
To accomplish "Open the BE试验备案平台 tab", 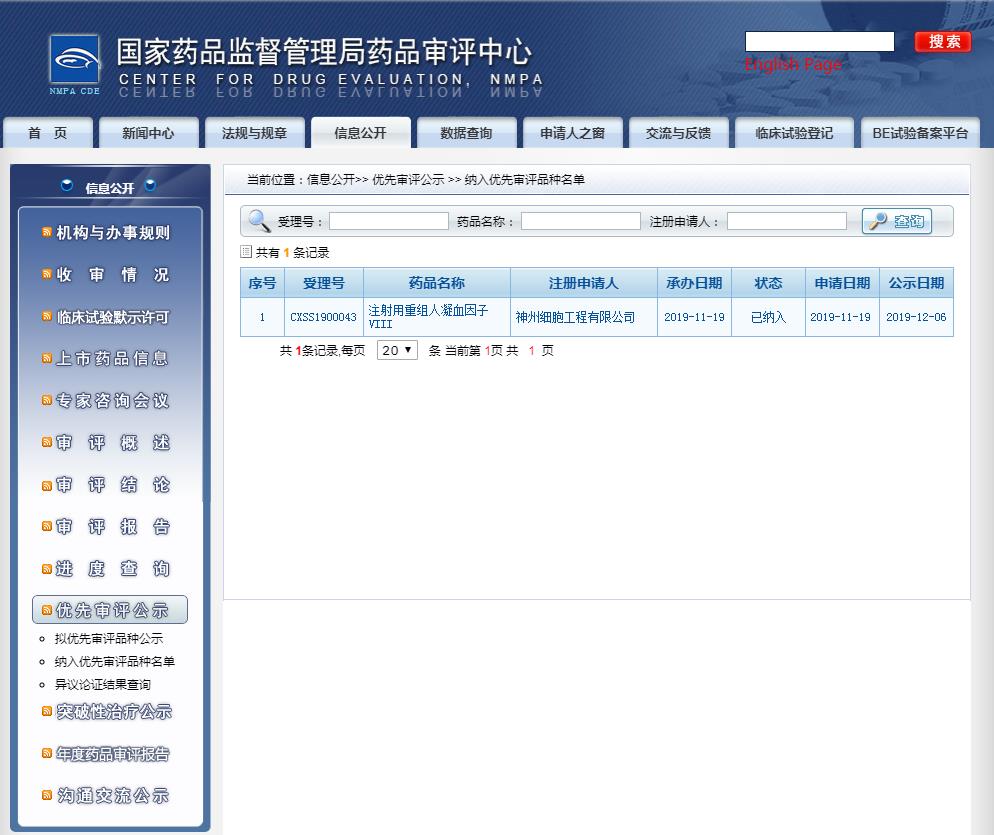I will coord(920,133).
